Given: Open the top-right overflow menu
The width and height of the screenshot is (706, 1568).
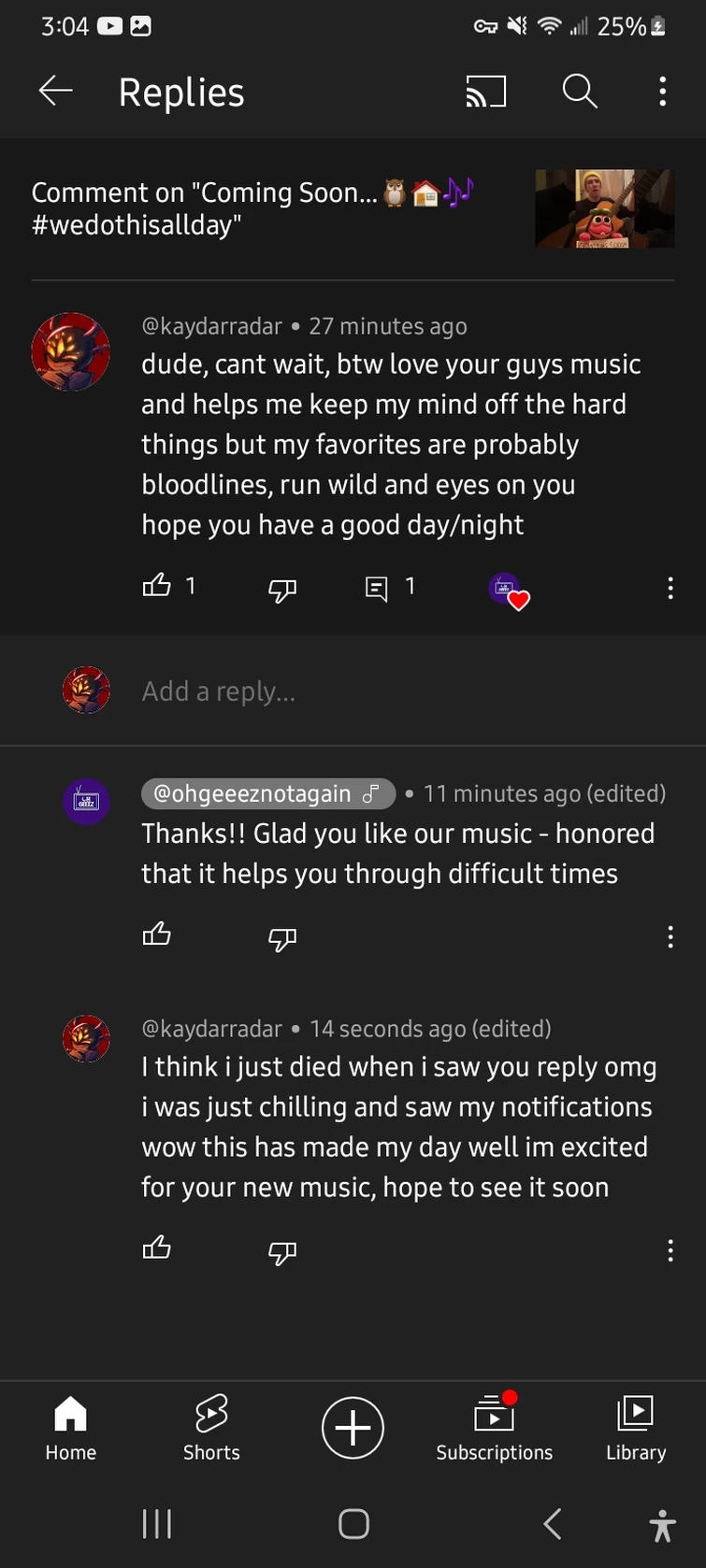Looking at the screenshot, I should (663, 91).
